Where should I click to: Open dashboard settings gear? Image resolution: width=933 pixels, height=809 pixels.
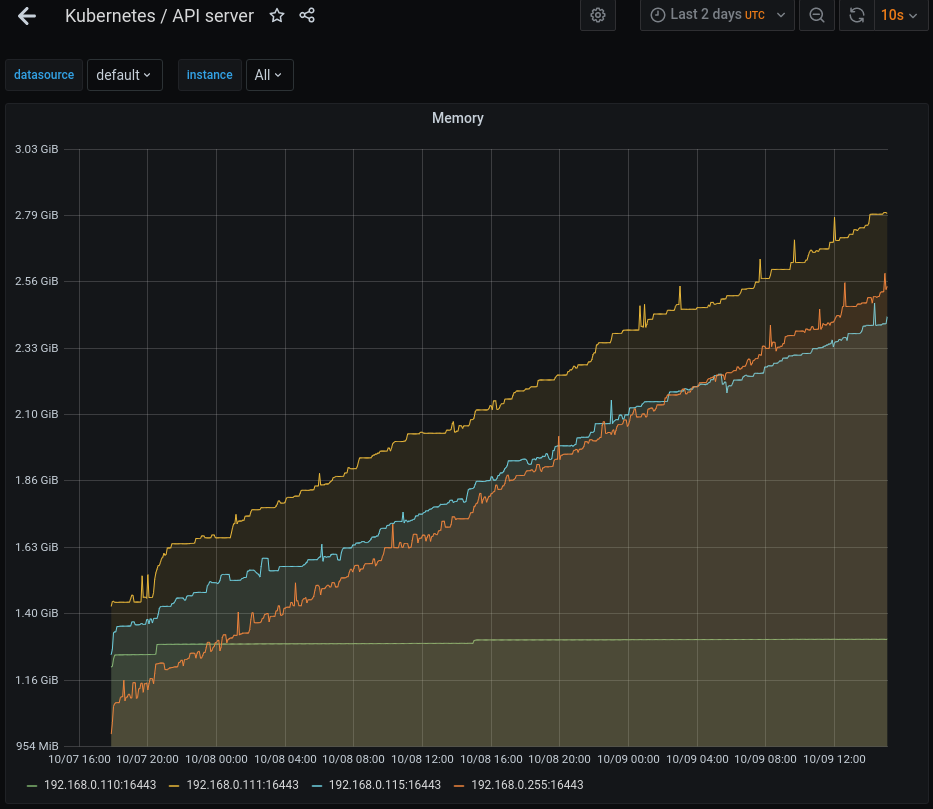tap(598, 15)
